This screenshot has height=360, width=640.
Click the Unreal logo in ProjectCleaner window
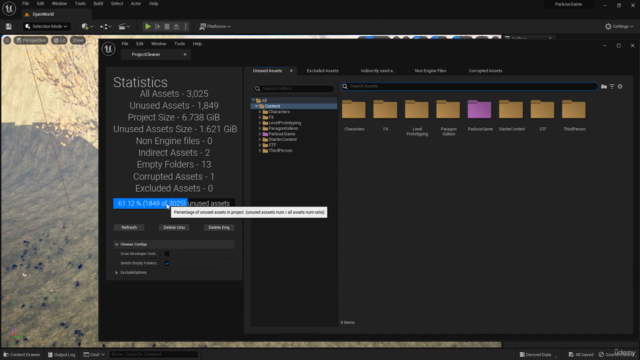(x=109, y=49)
